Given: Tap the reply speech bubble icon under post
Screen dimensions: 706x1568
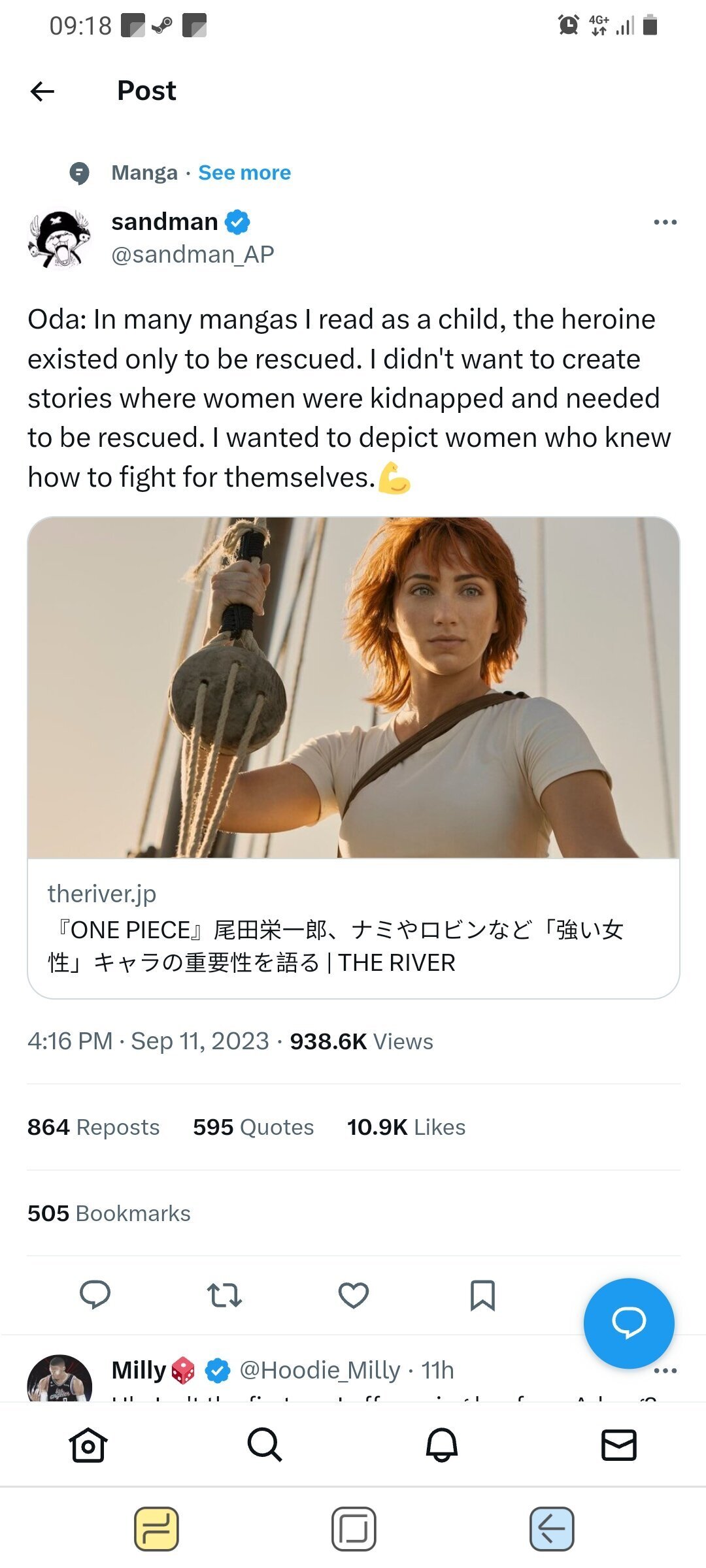Looking at the screenshot, I should 95,1295.
